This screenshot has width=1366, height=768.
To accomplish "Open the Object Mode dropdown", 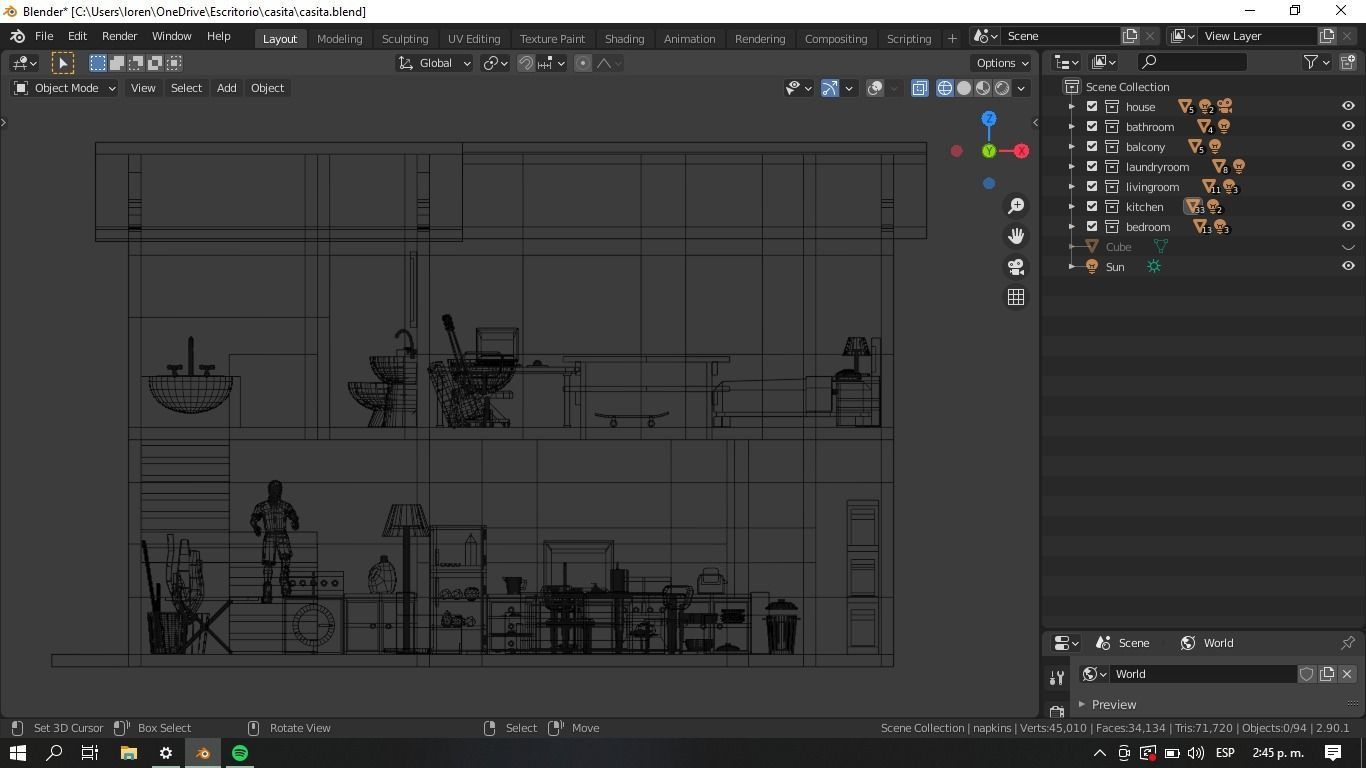I will point(64,88).
